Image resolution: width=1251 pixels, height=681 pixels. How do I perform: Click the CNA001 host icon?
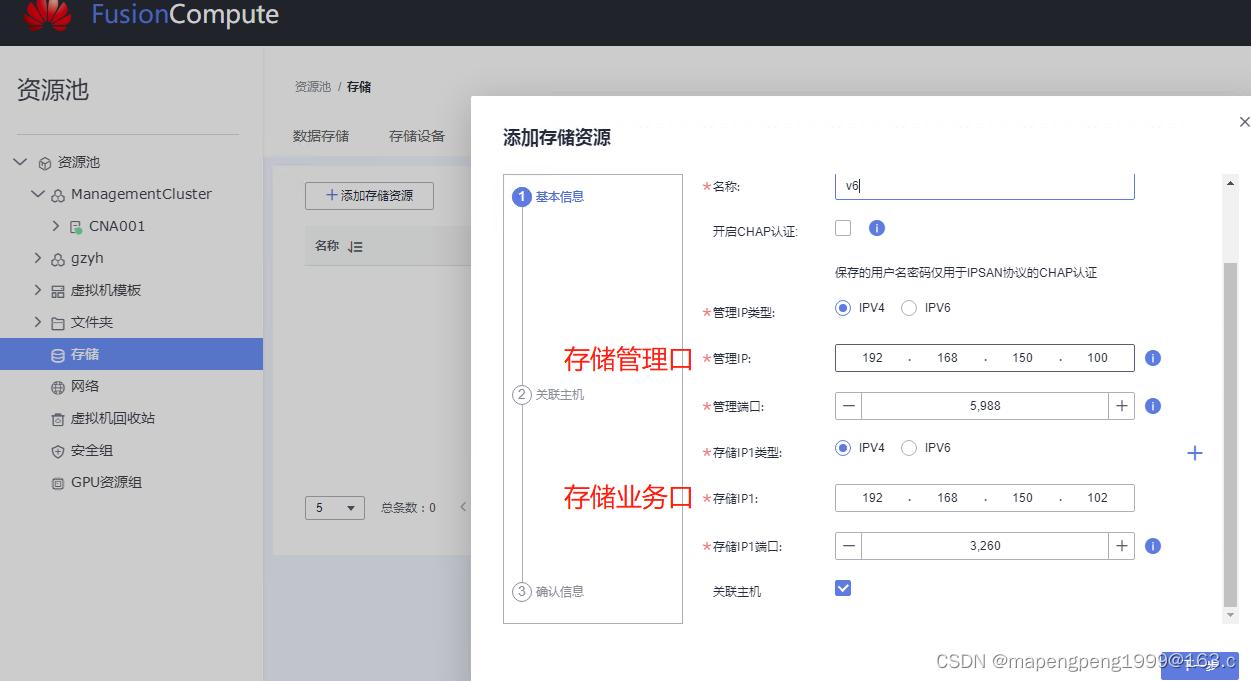pyautogui.click(x=76, y=227)
